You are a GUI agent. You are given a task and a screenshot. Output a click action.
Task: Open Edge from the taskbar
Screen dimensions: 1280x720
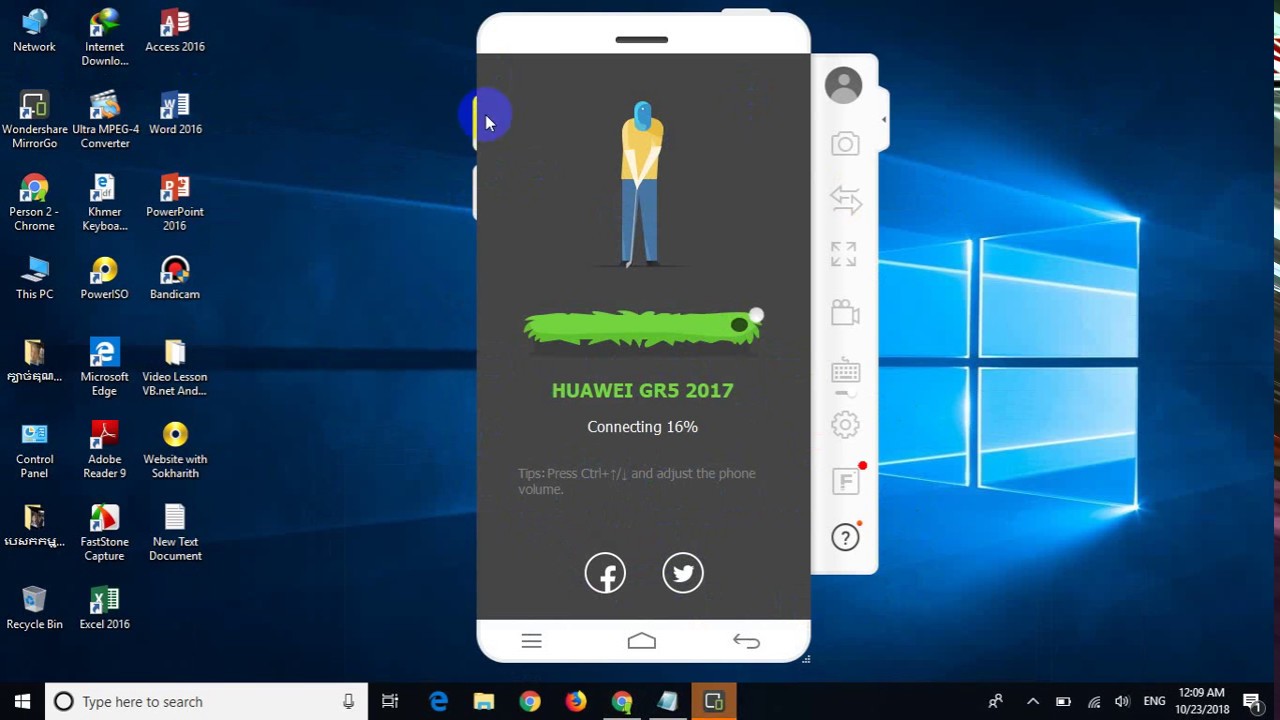pyautogui.click(x=438, y=701)
